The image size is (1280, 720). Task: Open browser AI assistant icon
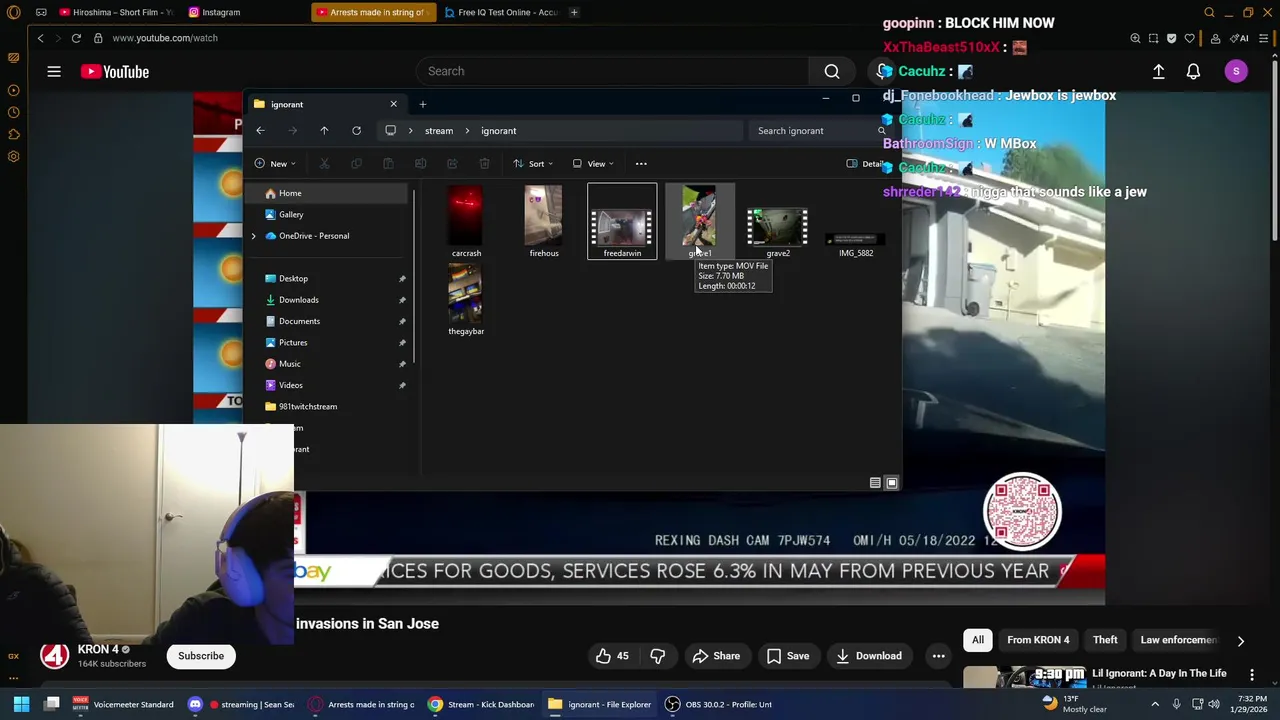(1239, 38)
